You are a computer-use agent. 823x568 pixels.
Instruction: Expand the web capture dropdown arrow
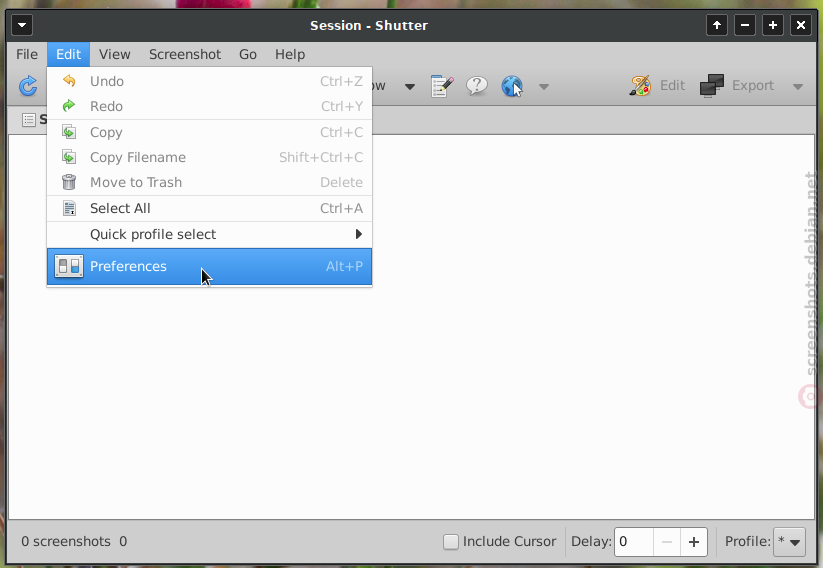[544, 87]
